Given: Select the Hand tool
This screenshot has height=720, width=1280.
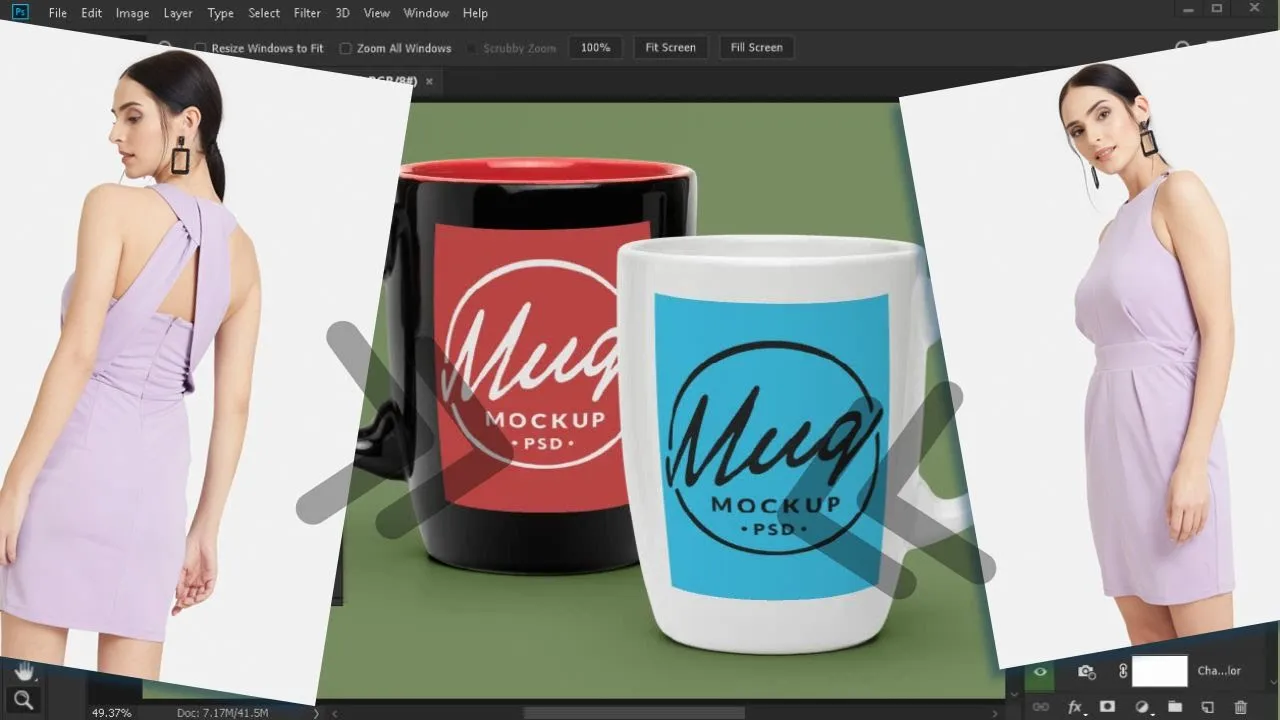Looking at the screenshot, I should [x=24, y=672].
